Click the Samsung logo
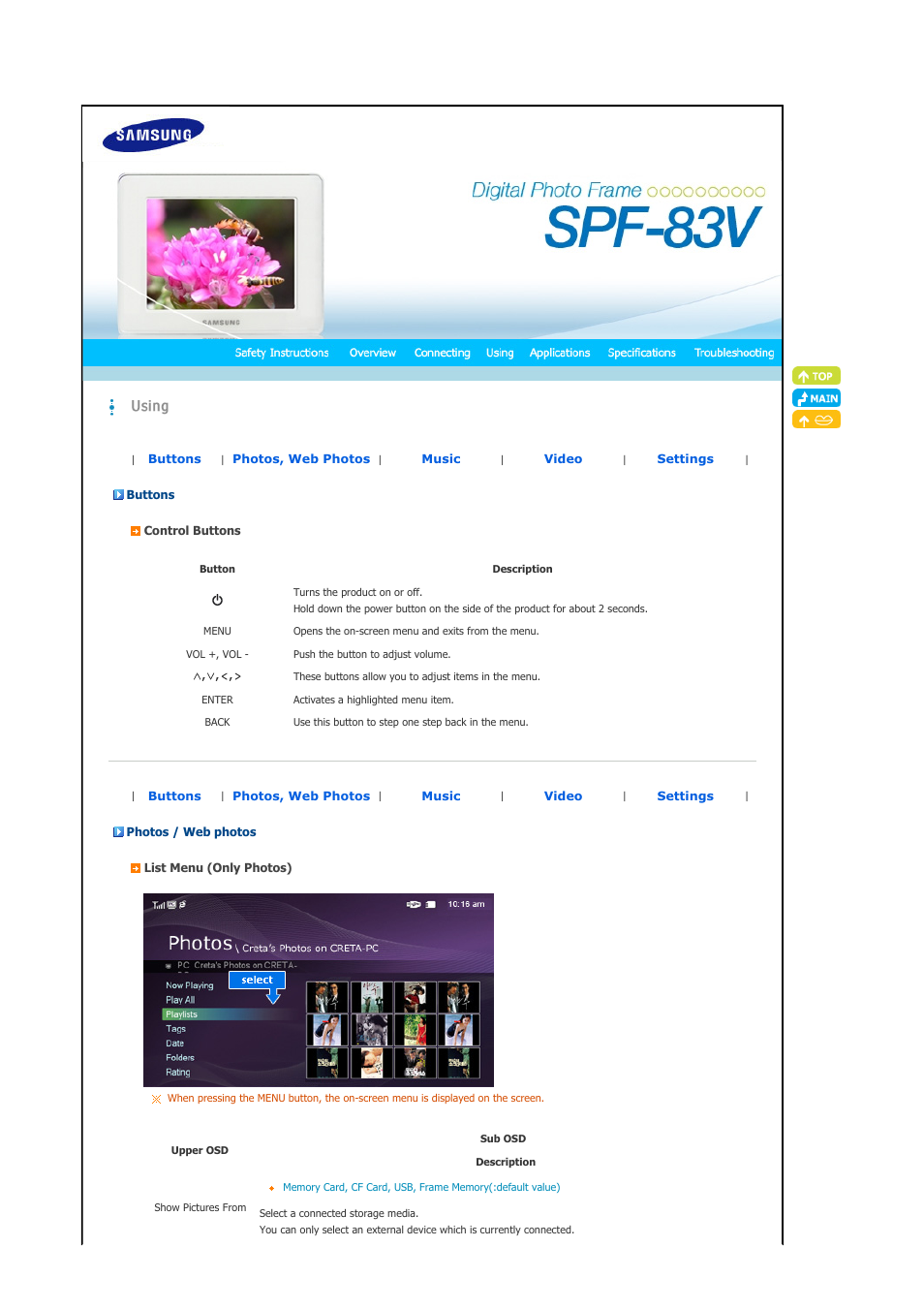This screenshot has height=1309, width=924. (153, 135)
